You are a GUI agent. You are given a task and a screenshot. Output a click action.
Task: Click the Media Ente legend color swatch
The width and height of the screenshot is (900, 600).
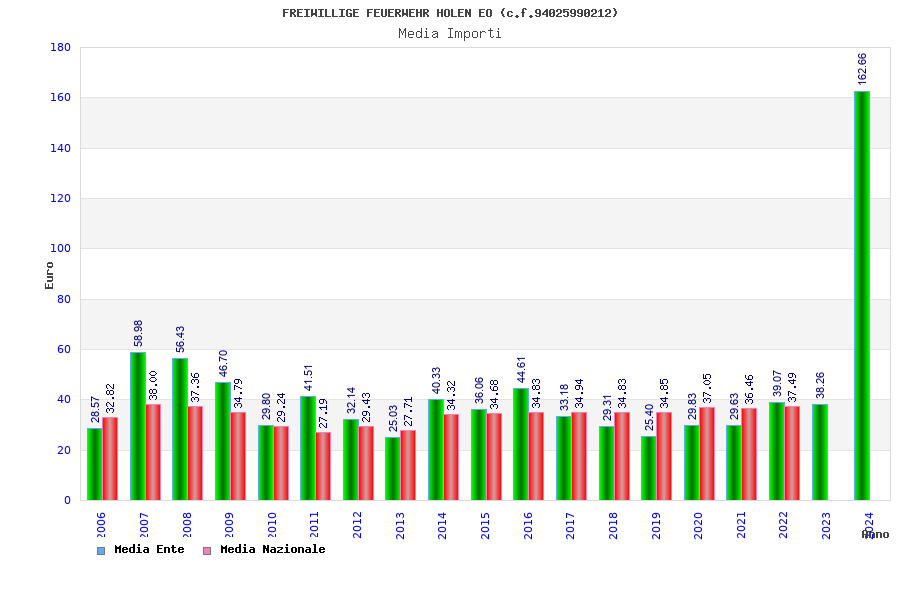pos(101,551)
